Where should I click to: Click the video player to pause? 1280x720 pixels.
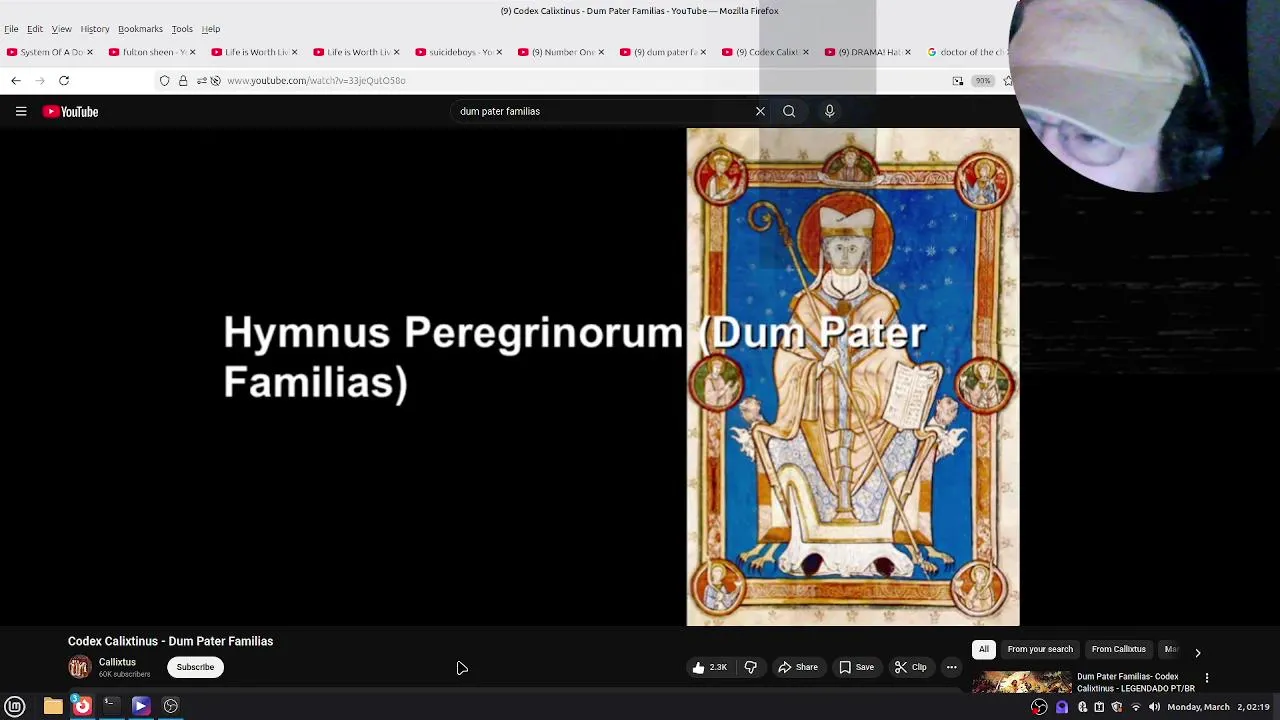(x=510, y=377)
